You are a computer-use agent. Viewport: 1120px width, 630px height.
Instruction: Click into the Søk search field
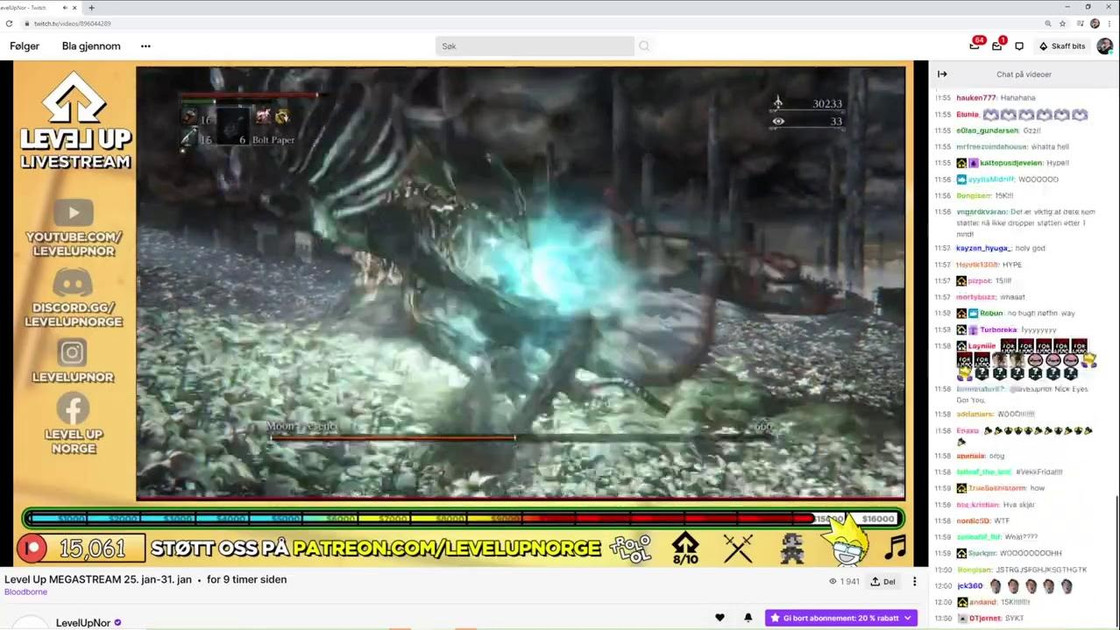pyautogui.click(x=535, y=46)
